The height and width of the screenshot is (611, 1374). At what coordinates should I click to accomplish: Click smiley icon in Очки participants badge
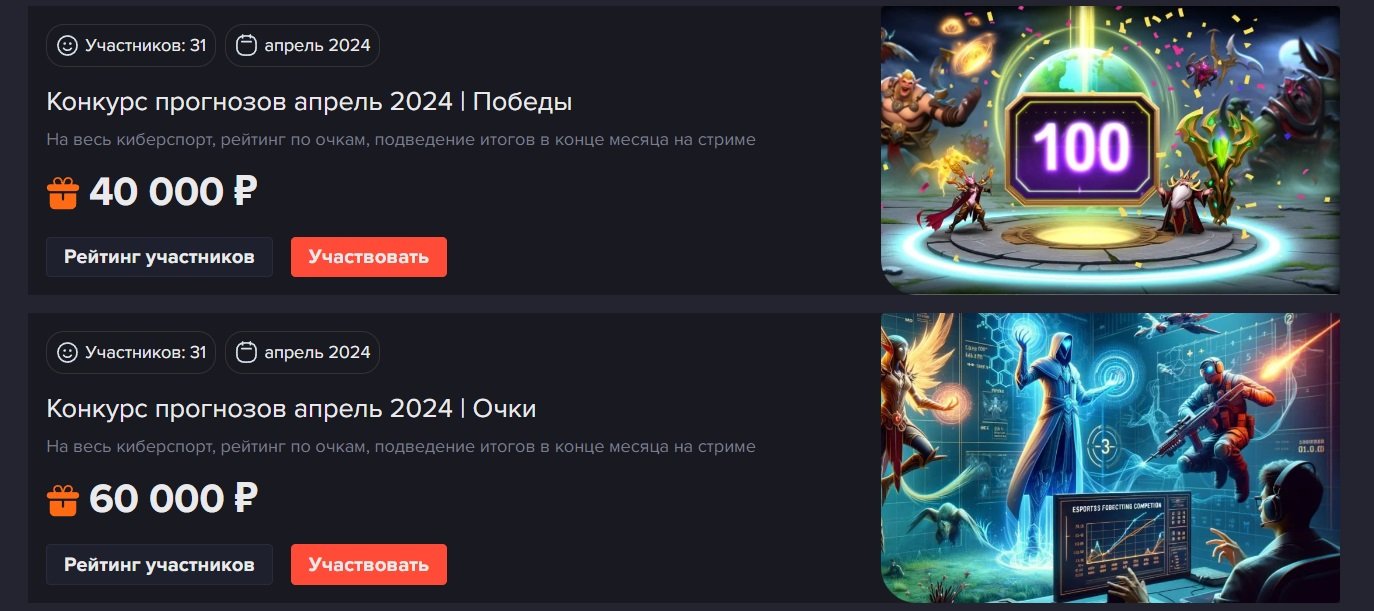pos(68,352)
